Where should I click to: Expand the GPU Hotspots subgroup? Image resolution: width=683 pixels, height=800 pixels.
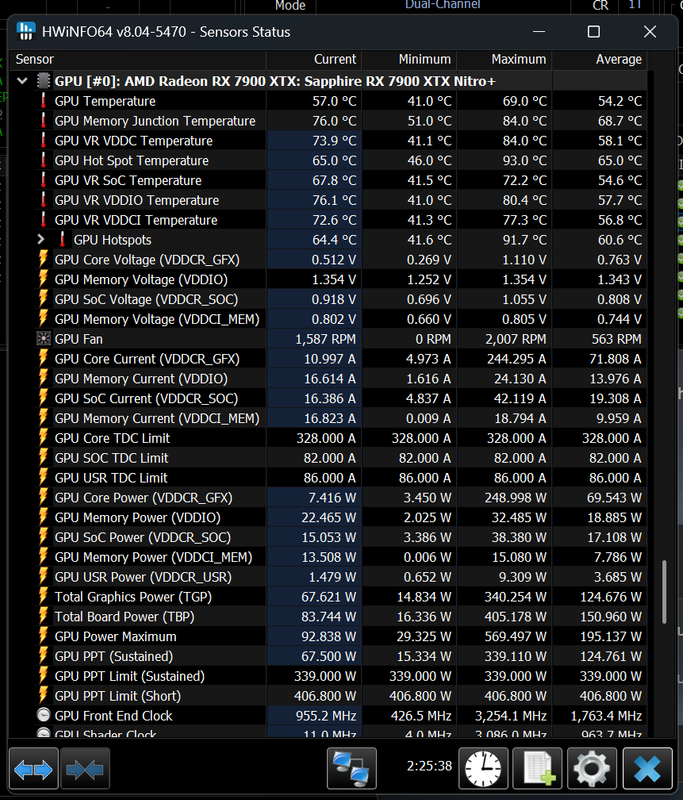(41, 239)
